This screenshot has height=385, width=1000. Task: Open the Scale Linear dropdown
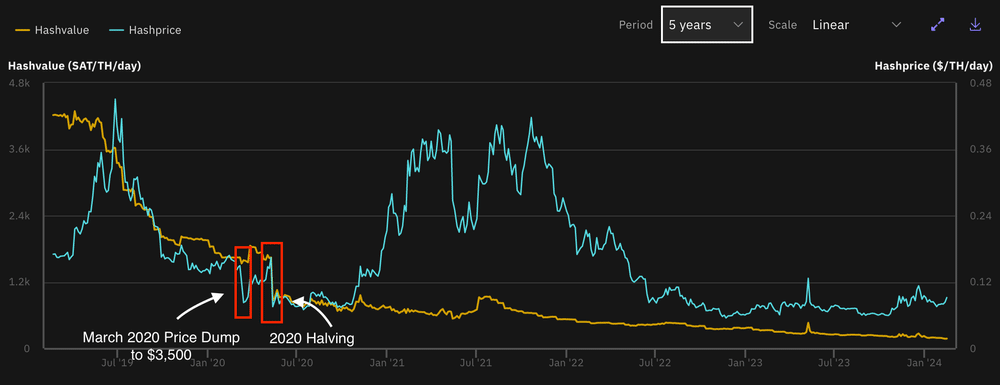856,25
